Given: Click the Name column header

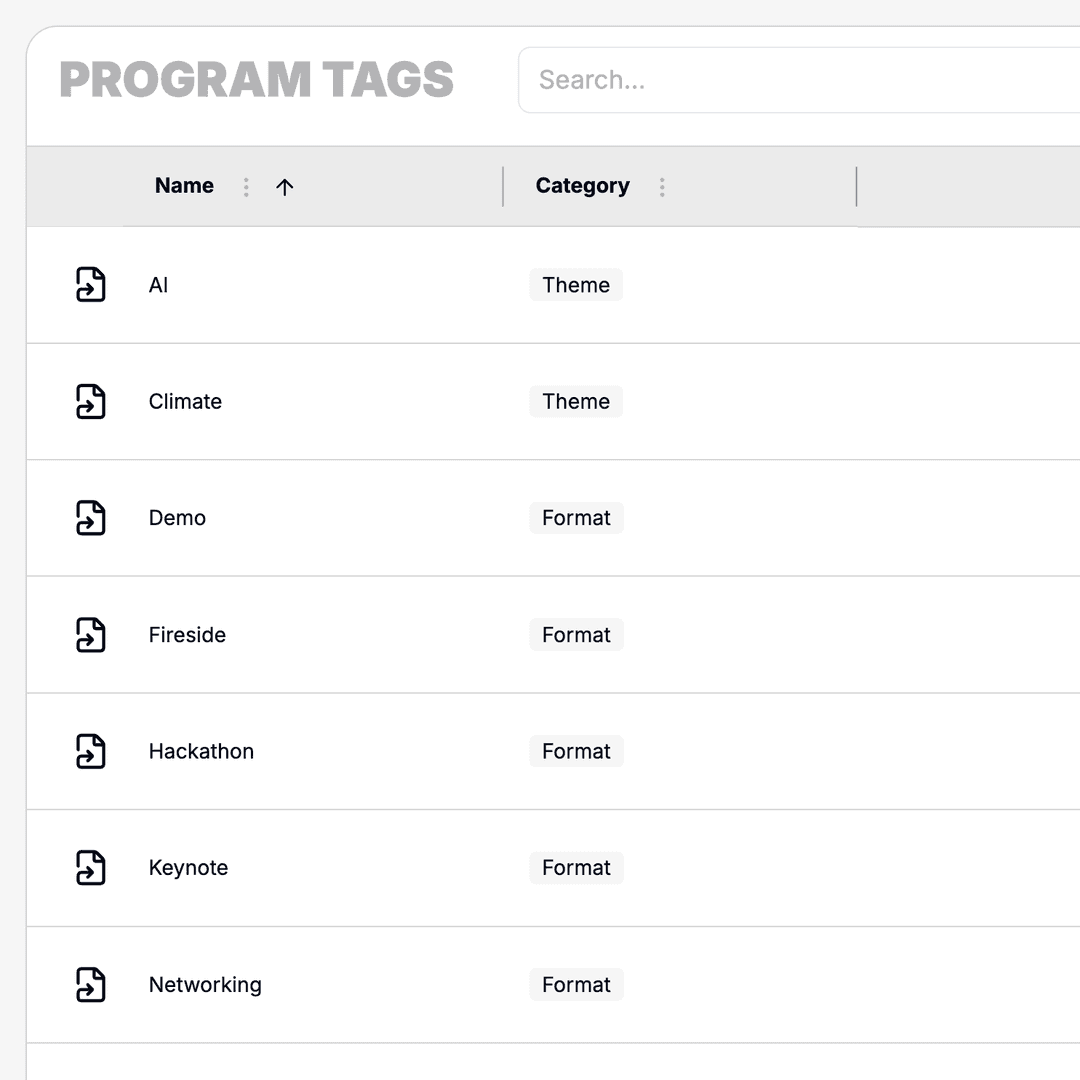Looking at the screenshot, I should click(x=184, y=185).
